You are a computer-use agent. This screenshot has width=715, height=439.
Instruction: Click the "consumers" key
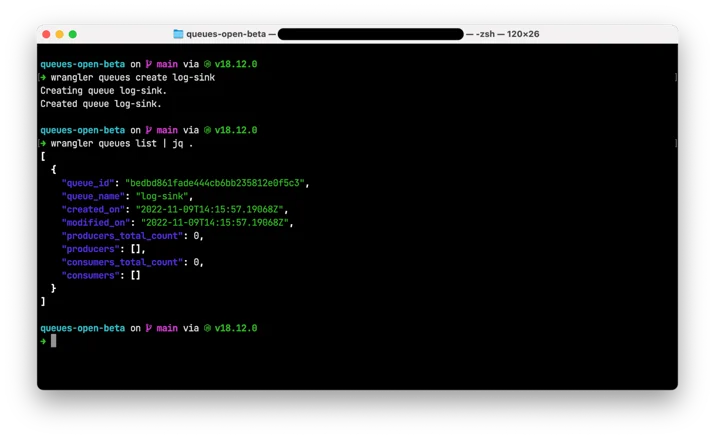pos(90,276)
